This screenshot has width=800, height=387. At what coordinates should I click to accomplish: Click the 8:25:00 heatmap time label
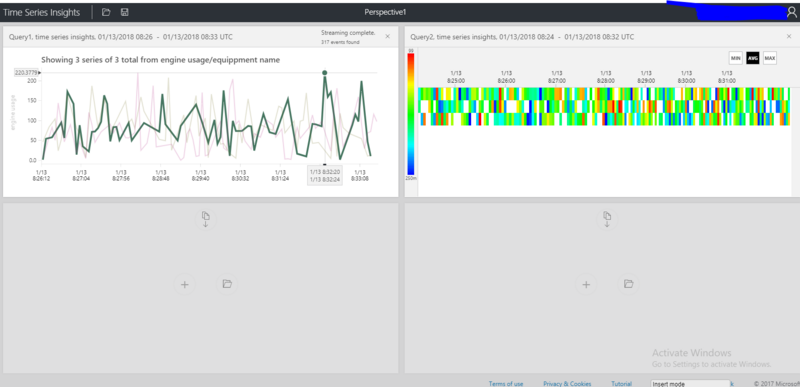[x=457, y=77]
